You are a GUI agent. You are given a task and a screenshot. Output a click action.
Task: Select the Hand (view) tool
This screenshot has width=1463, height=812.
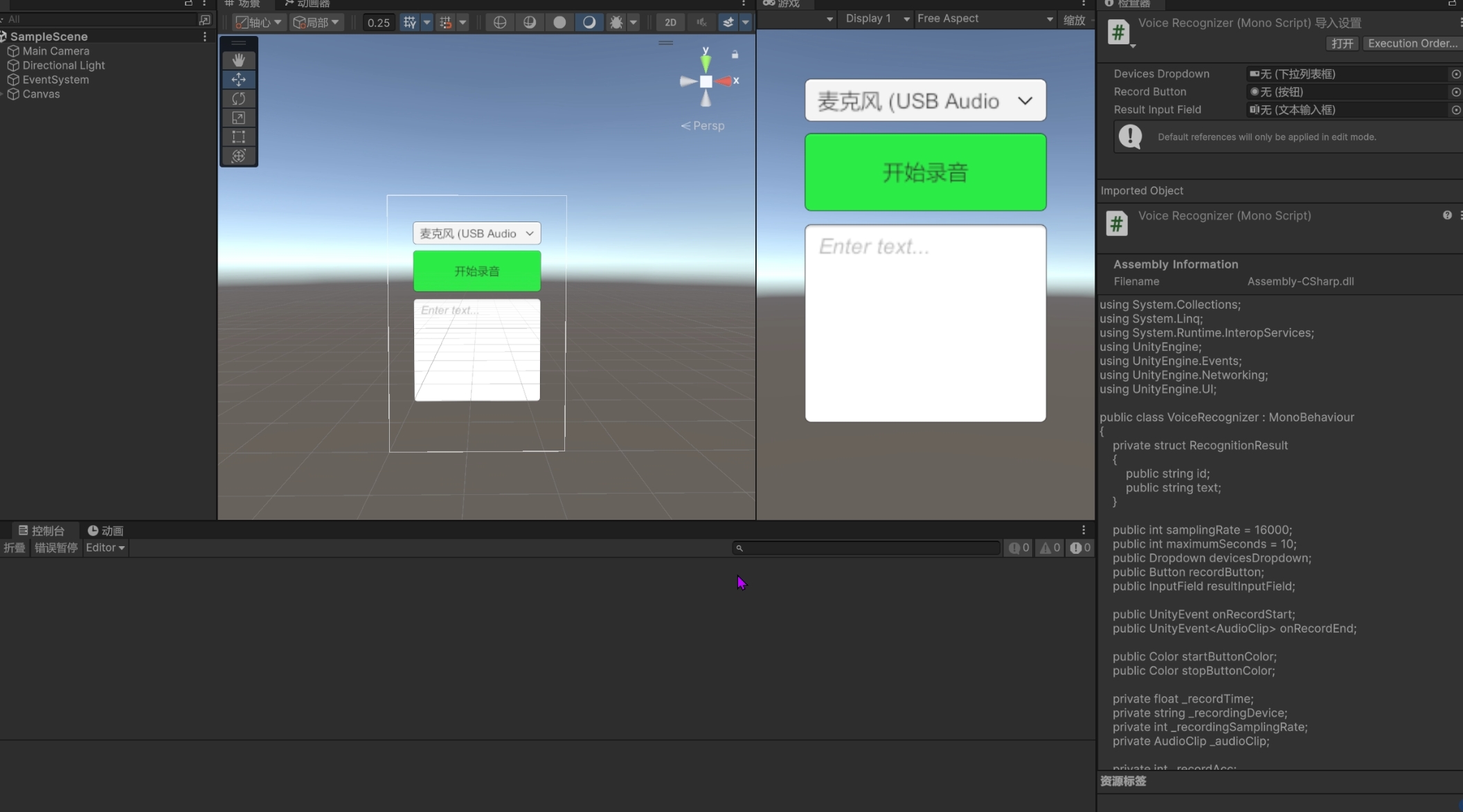click(x=238, y=60)
